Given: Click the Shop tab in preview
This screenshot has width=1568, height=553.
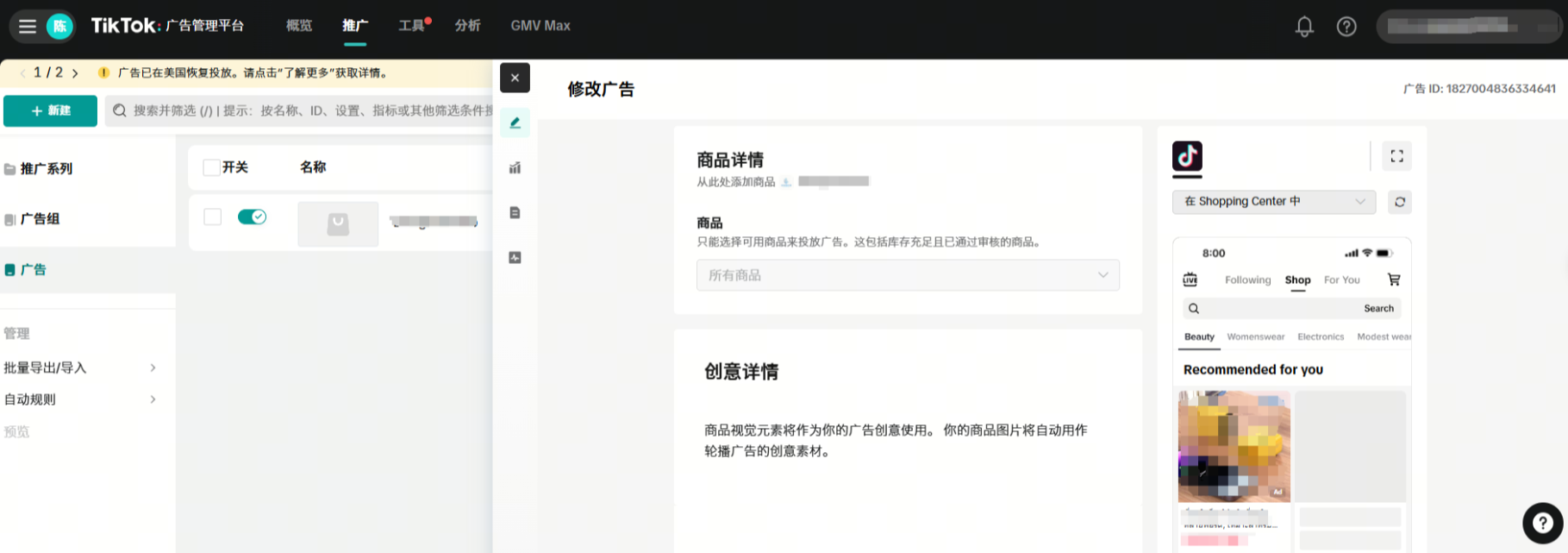Looking at the screenshot, I should click(1297, 280).
